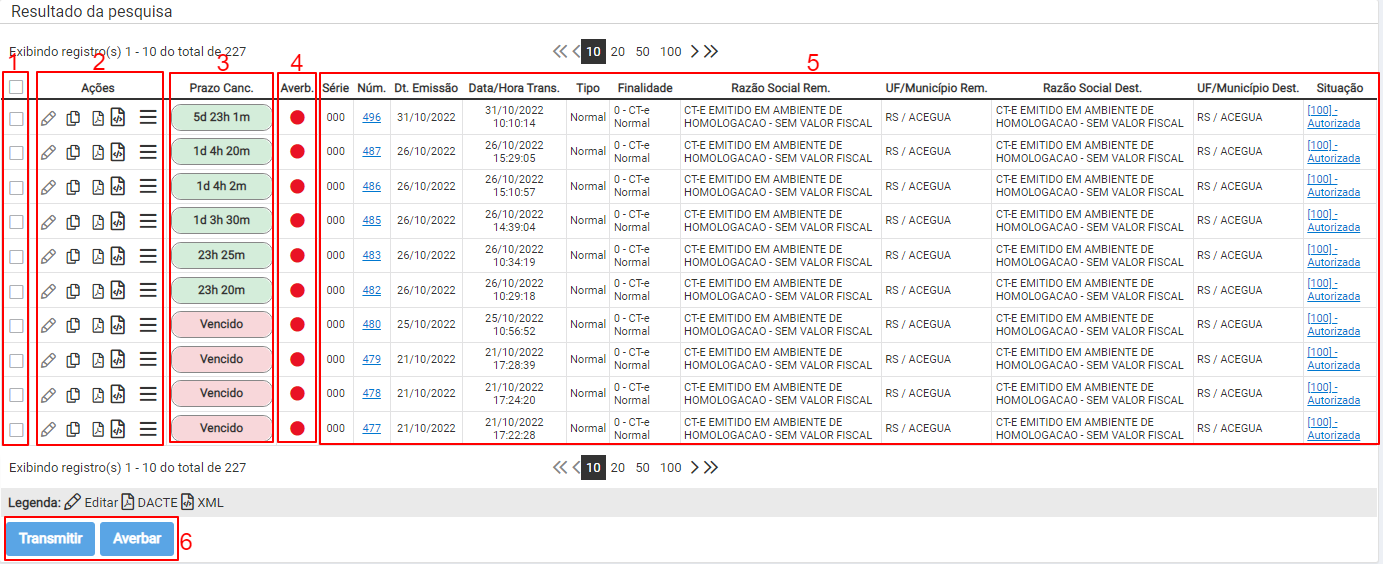Open hamburger menu for CT-e 479
Image resolution: width=1383 pixels, height=564 pixels.
(x=148, y=360)
